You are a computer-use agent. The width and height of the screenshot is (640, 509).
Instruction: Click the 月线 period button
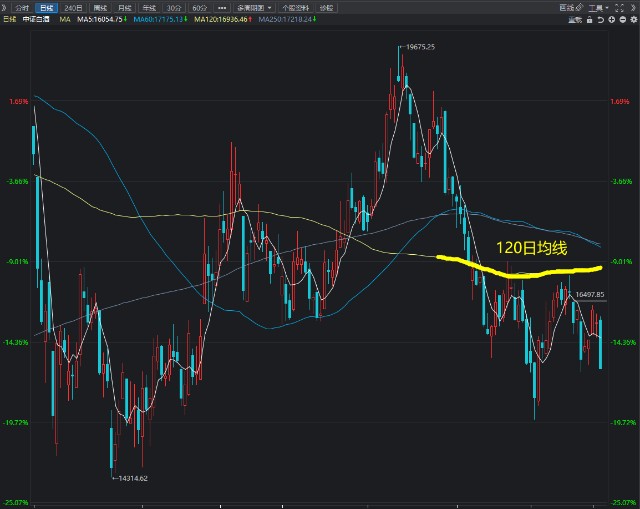coord(125,7)
